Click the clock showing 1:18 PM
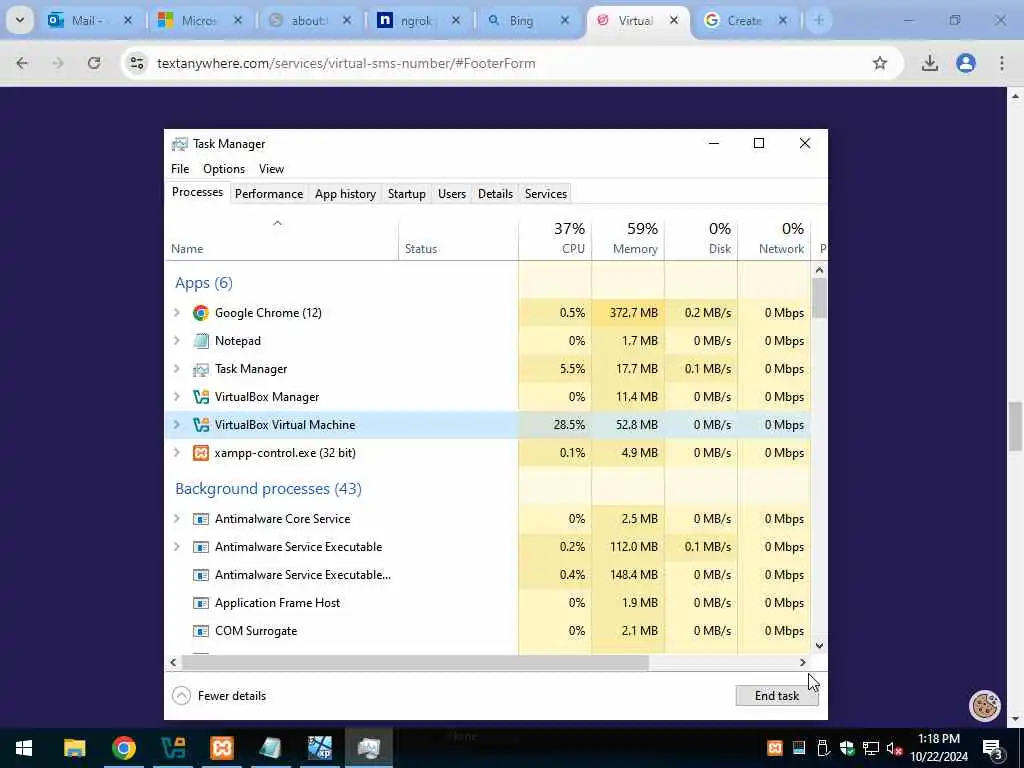 (938, 739)
